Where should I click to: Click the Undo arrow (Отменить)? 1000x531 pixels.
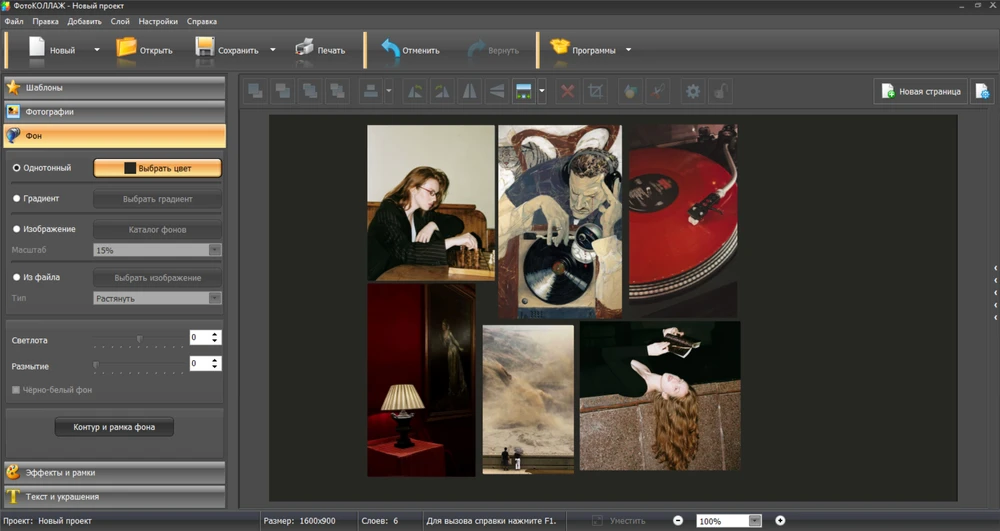pos(390,48)
